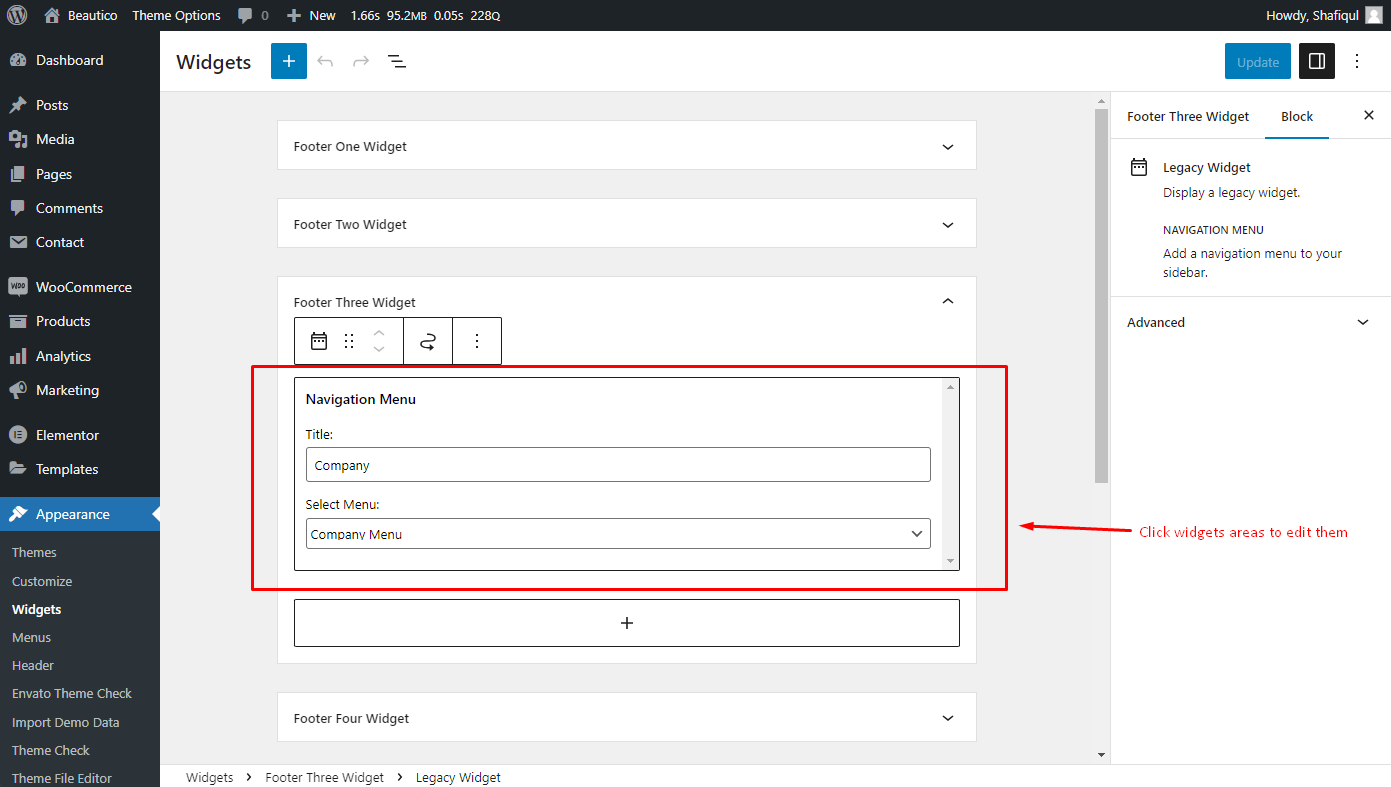The height and width of the screenshot is (787, 1391).
Task: Click Widgets in the bottom breadcrumb
Action: click(210, 777)
